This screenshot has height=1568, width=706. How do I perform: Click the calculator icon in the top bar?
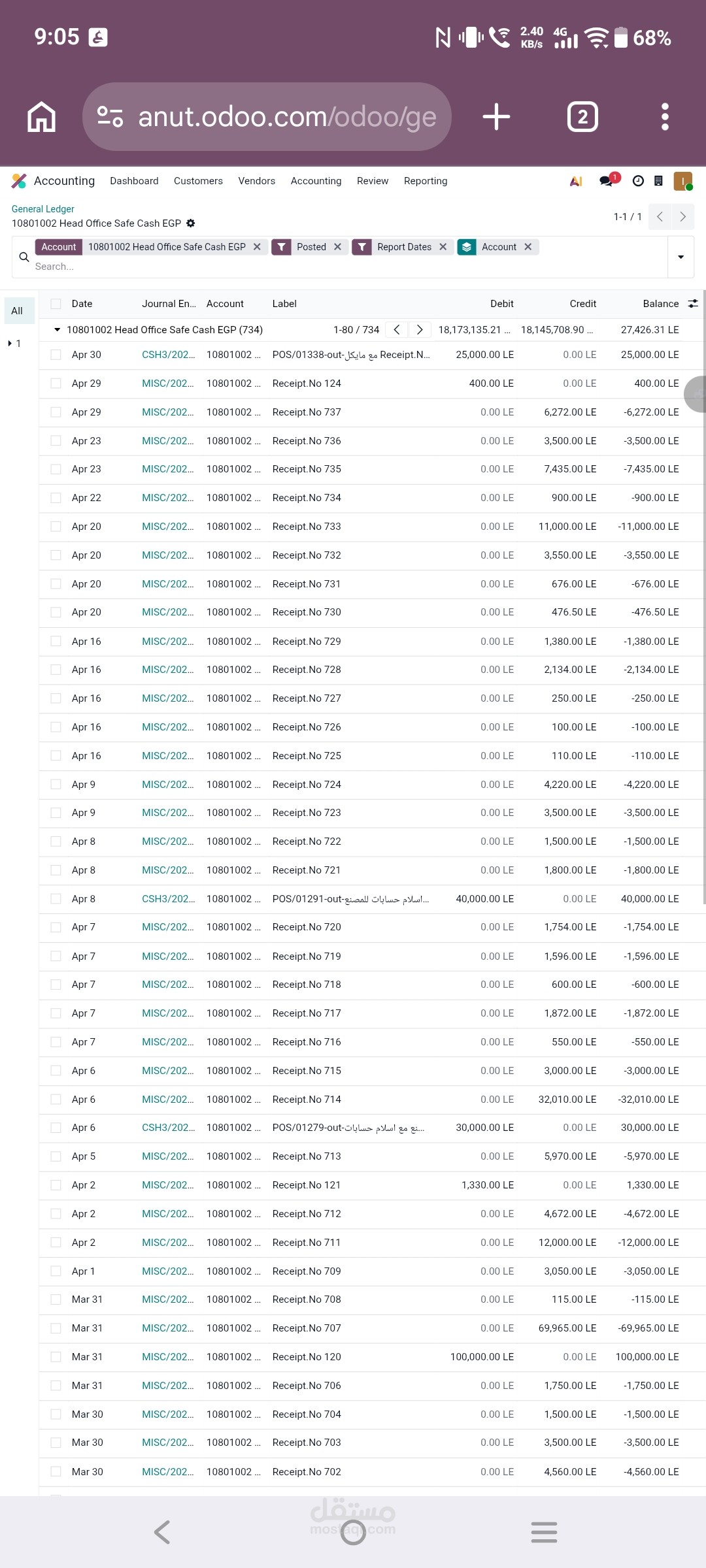pos(659,181)
